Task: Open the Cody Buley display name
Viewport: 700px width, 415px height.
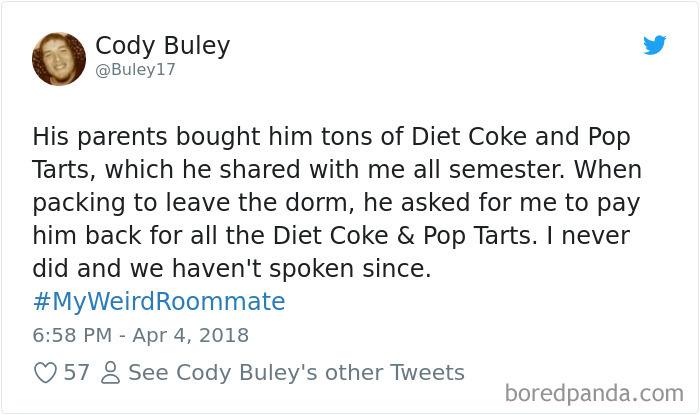Action: tap(163, 46)
